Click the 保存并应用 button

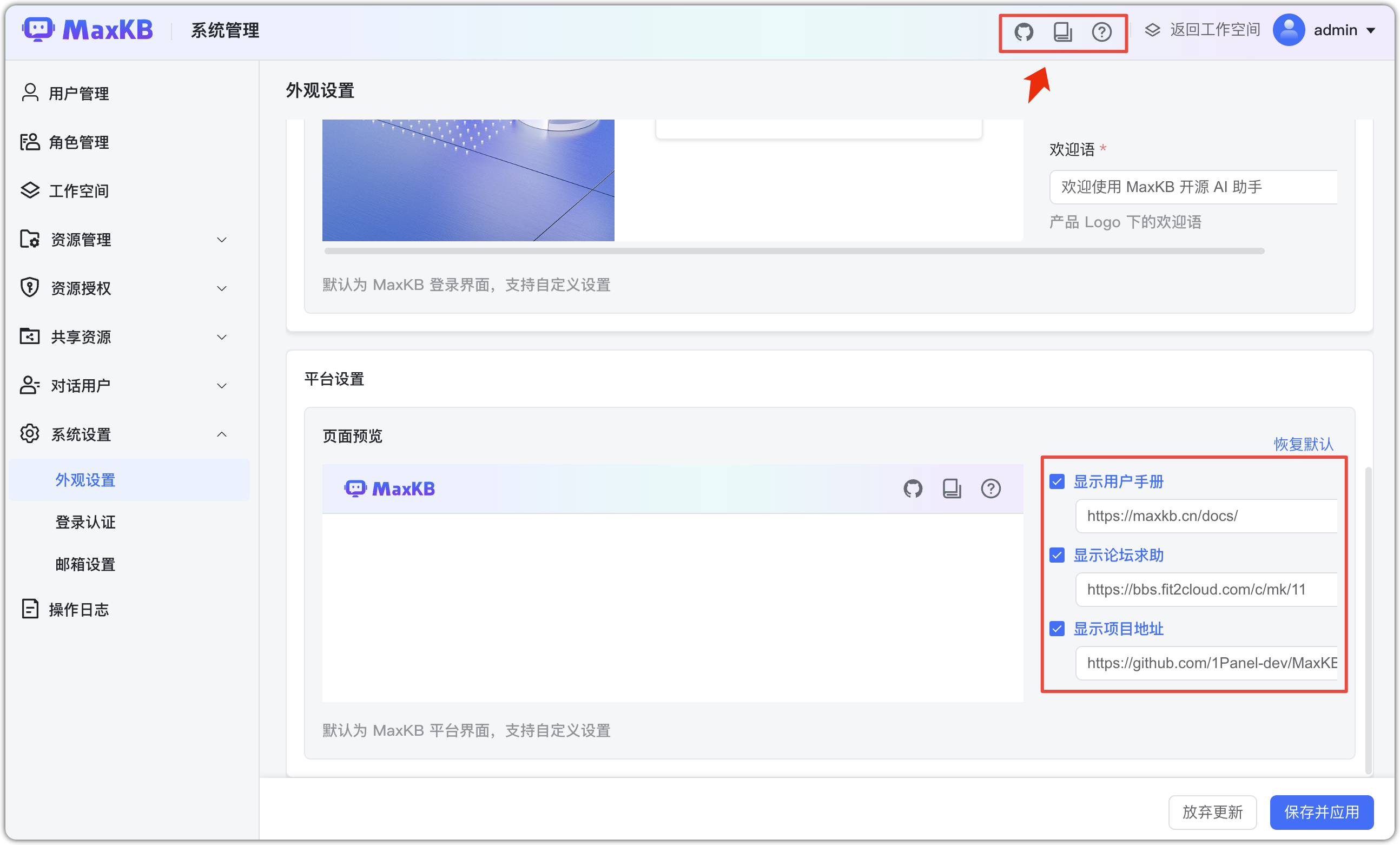pos(1322,812)
